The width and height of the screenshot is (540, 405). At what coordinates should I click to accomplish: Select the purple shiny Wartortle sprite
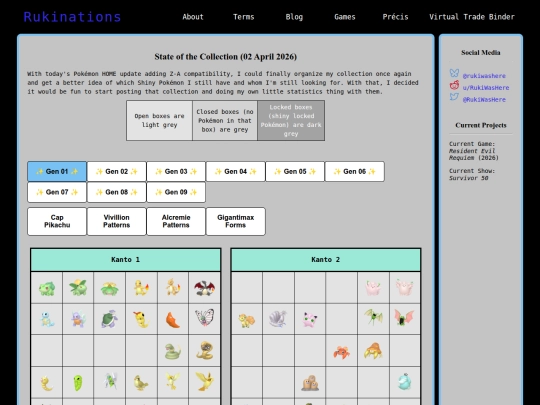[78, 319]
